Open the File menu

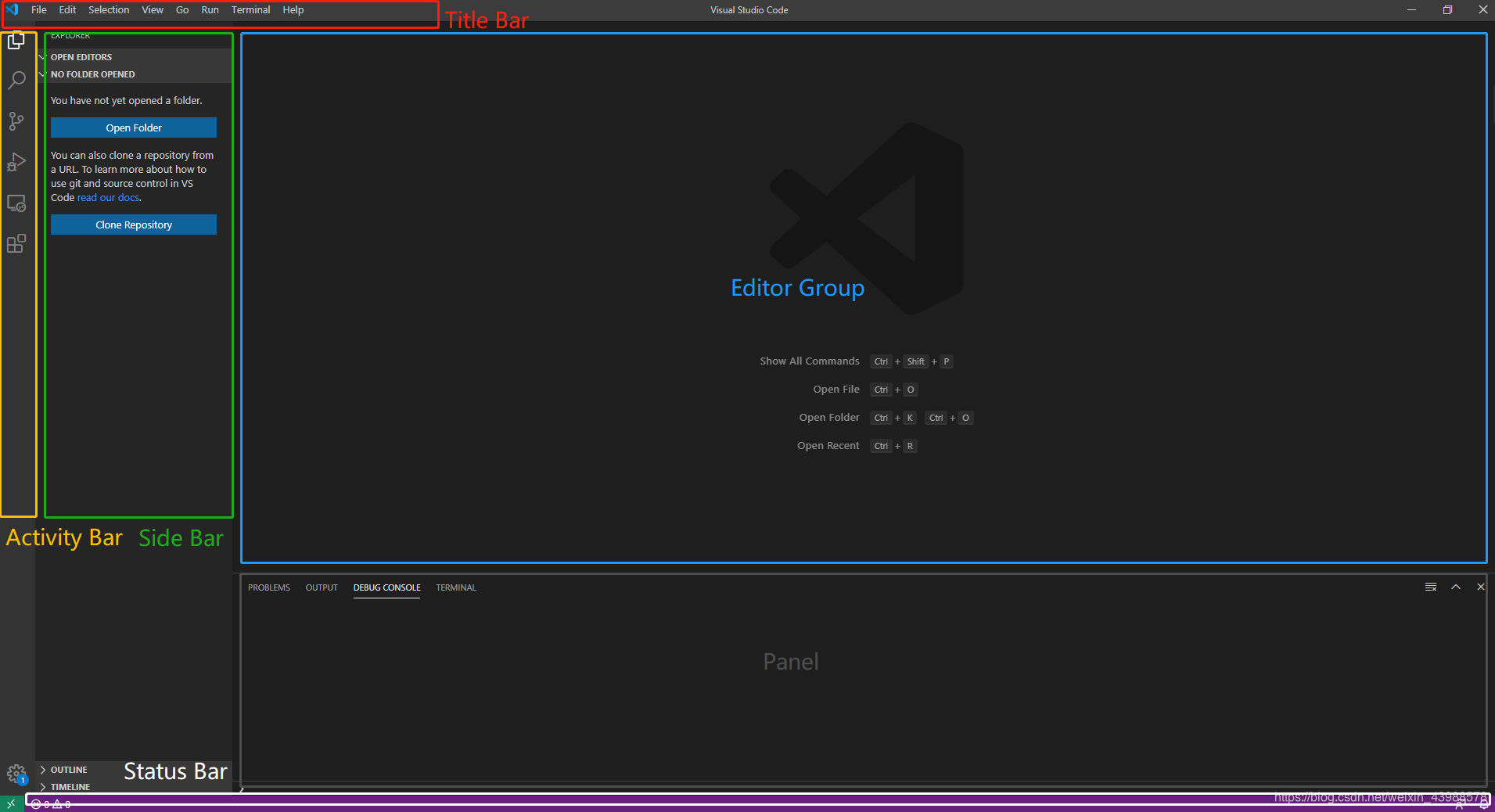(x=39, y=10)
